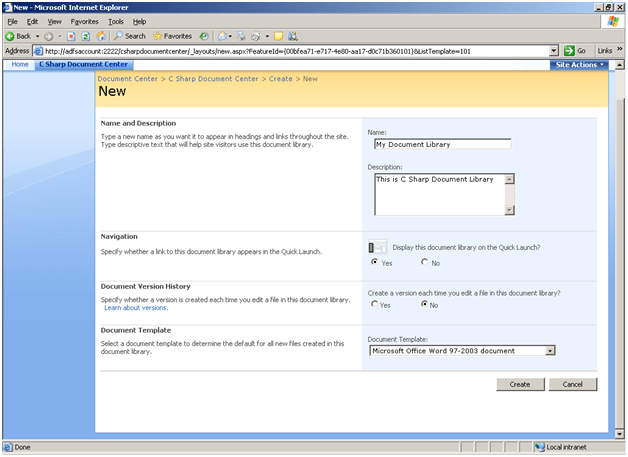Choose Yes for creating document versions
This screenshot has width=628, height=457.
coord(374,304)
